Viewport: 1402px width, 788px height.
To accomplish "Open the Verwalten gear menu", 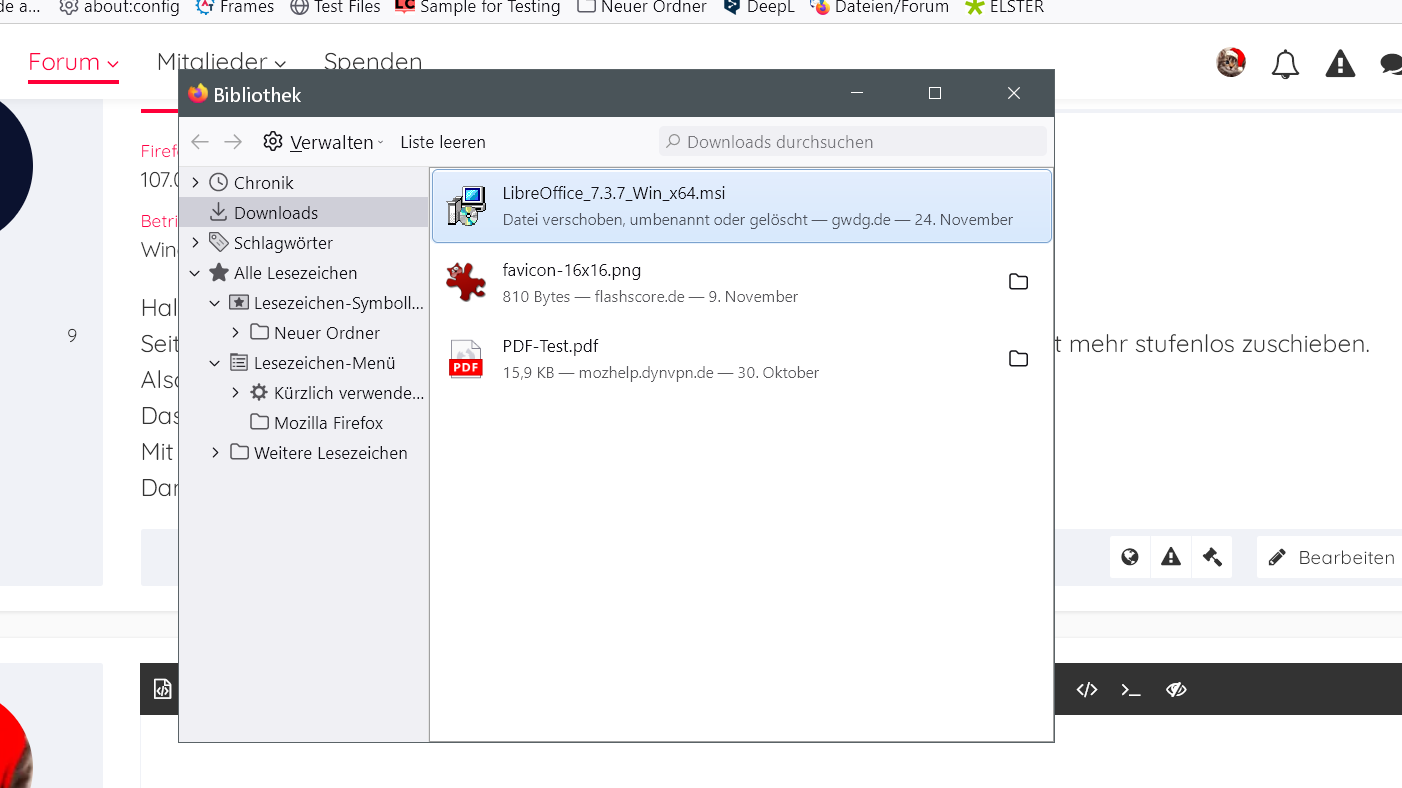I will [x=323, y=142].
